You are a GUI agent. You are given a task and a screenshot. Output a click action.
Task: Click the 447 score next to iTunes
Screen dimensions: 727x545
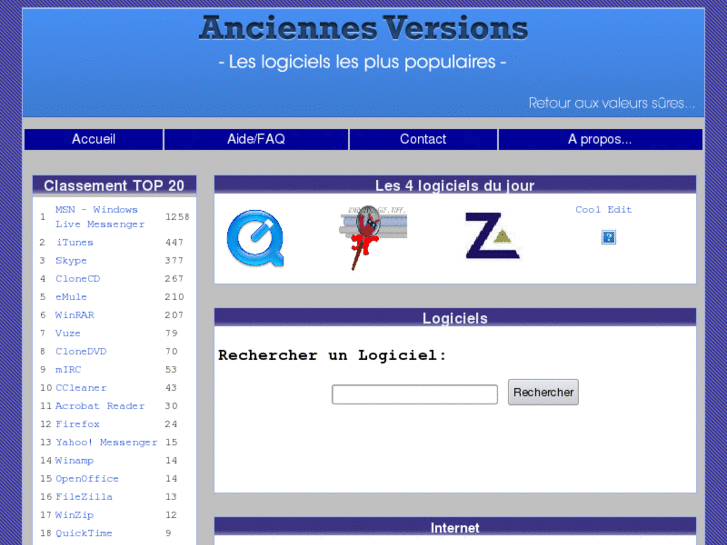174,243
